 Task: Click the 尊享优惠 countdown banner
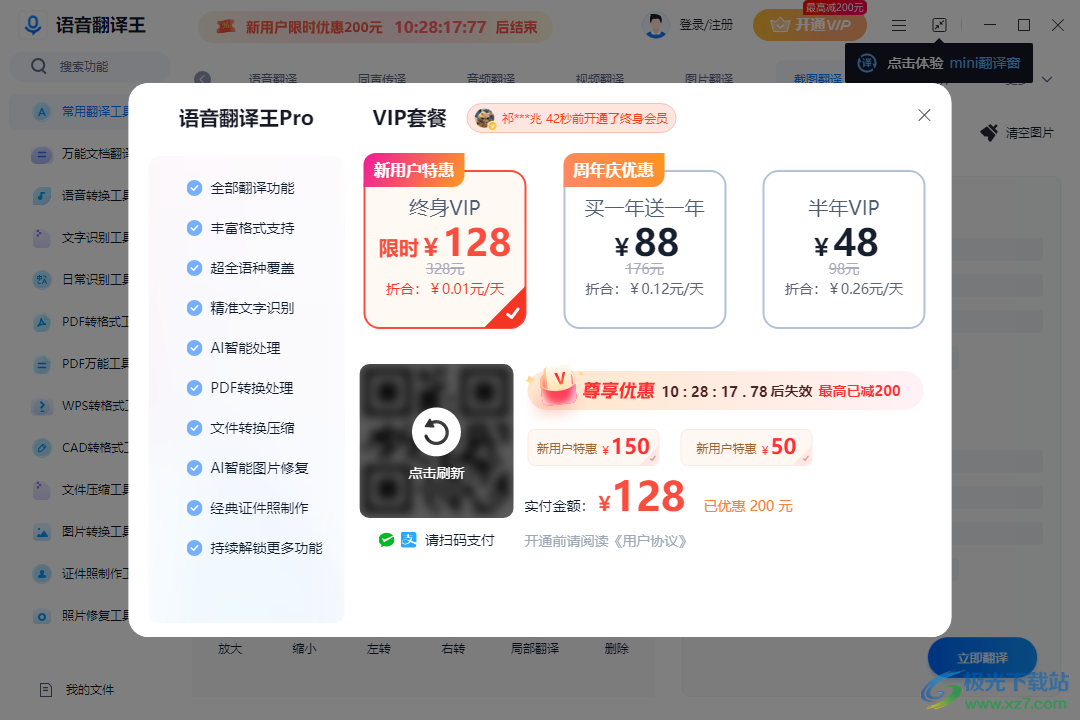pyautogui.click(x=725, y=391)
